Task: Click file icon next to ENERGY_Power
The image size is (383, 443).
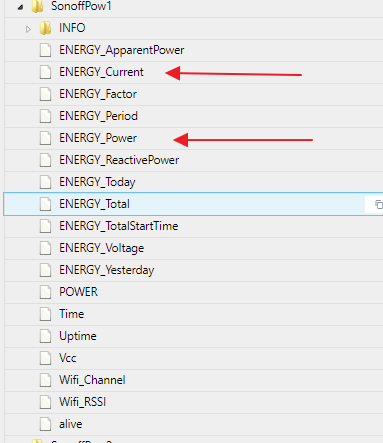Action: tap(45, 138)
